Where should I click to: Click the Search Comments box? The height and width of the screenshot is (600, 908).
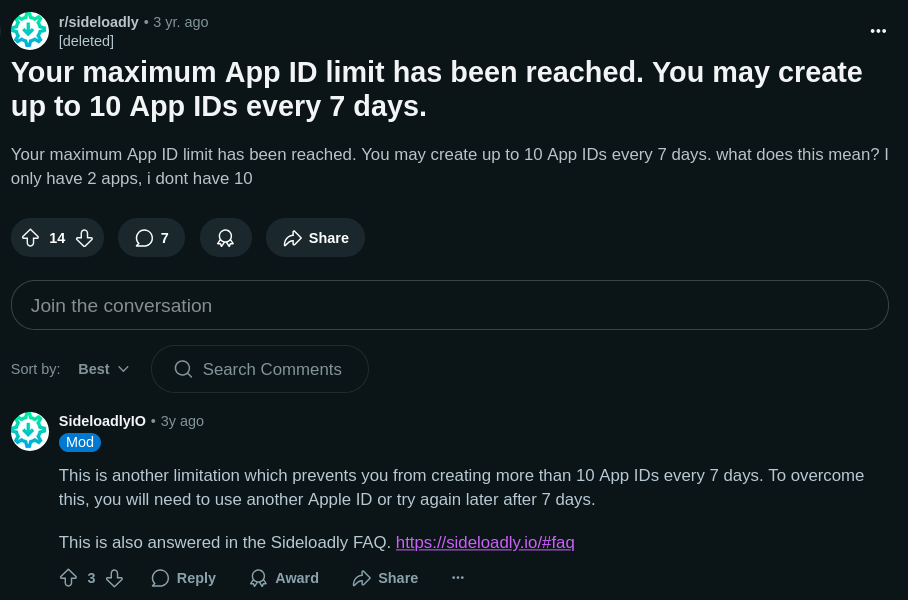[260, 369]
